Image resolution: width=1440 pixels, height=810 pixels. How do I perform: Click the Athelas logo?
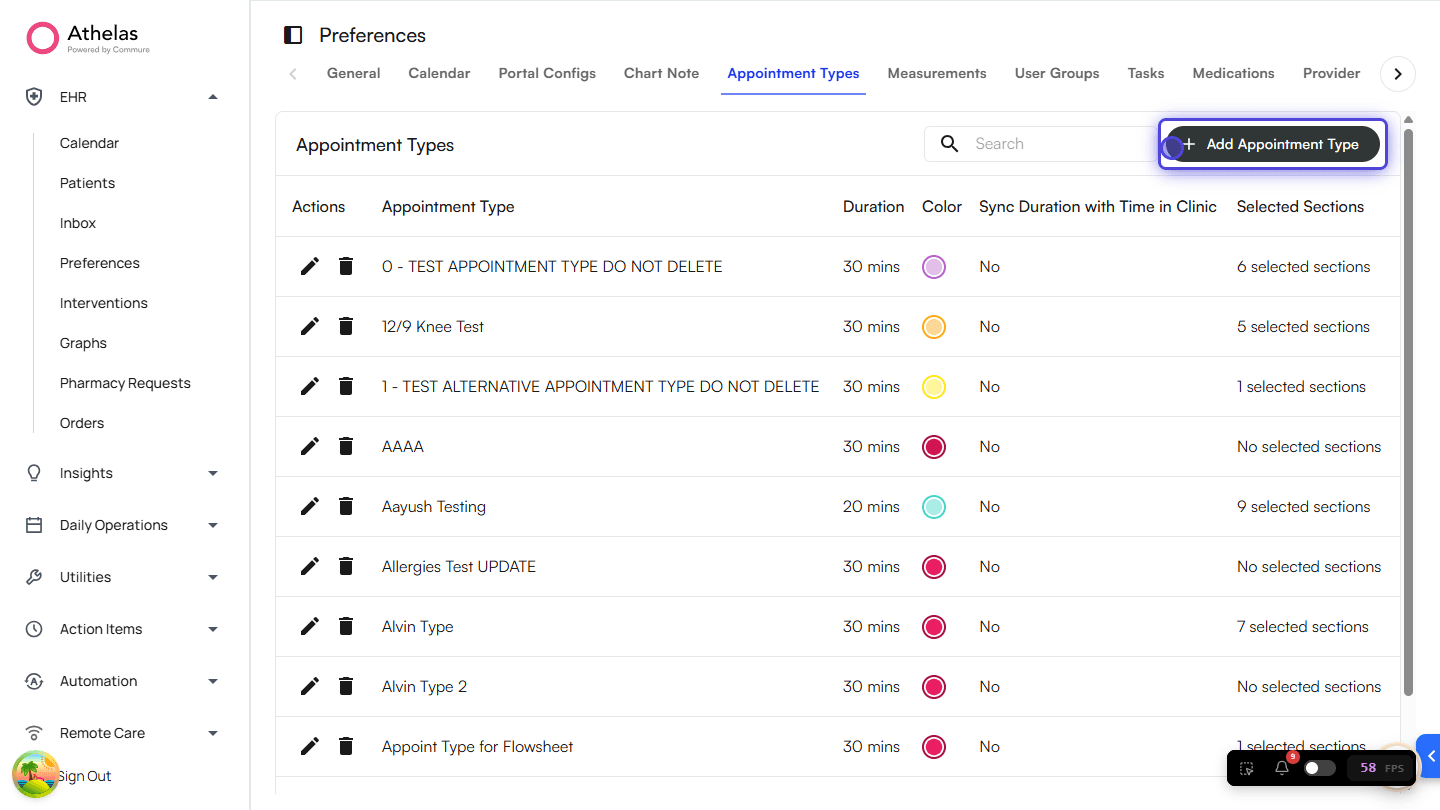tap(88, 38)
